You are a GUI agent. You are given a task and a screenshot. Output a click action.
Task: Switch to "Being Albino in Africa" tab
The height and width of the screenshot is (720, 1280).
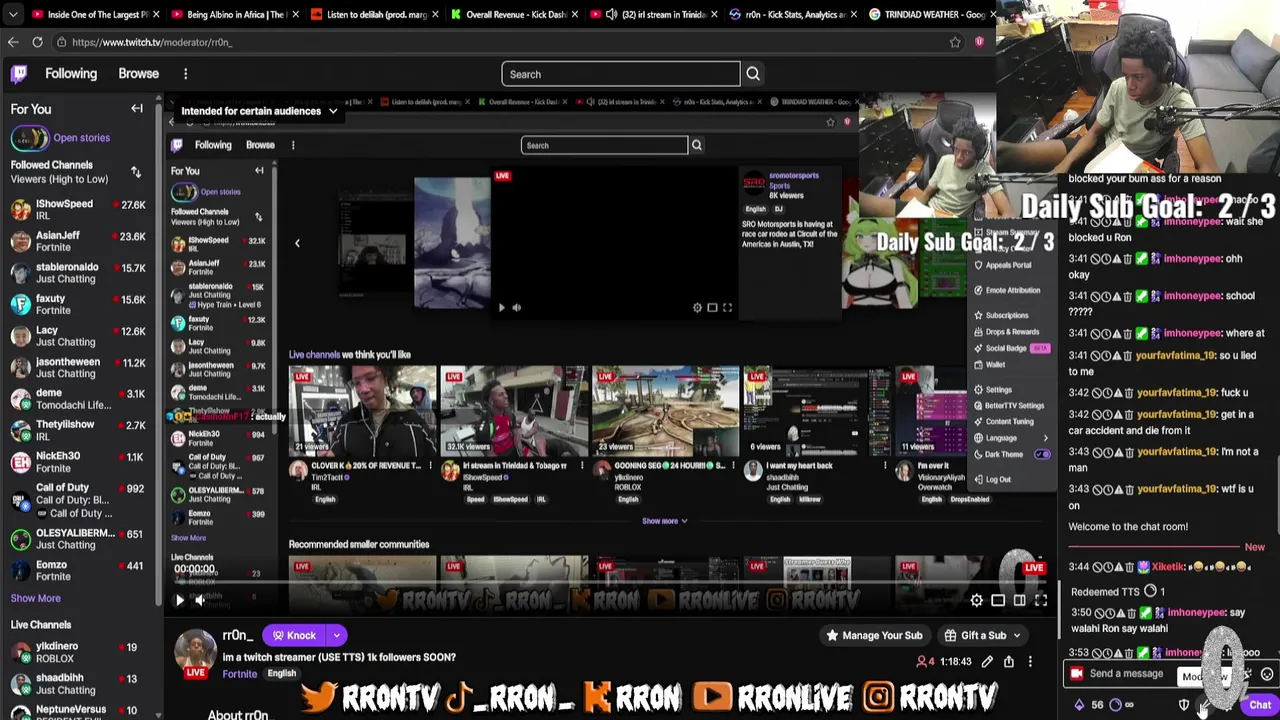point(236,14)
